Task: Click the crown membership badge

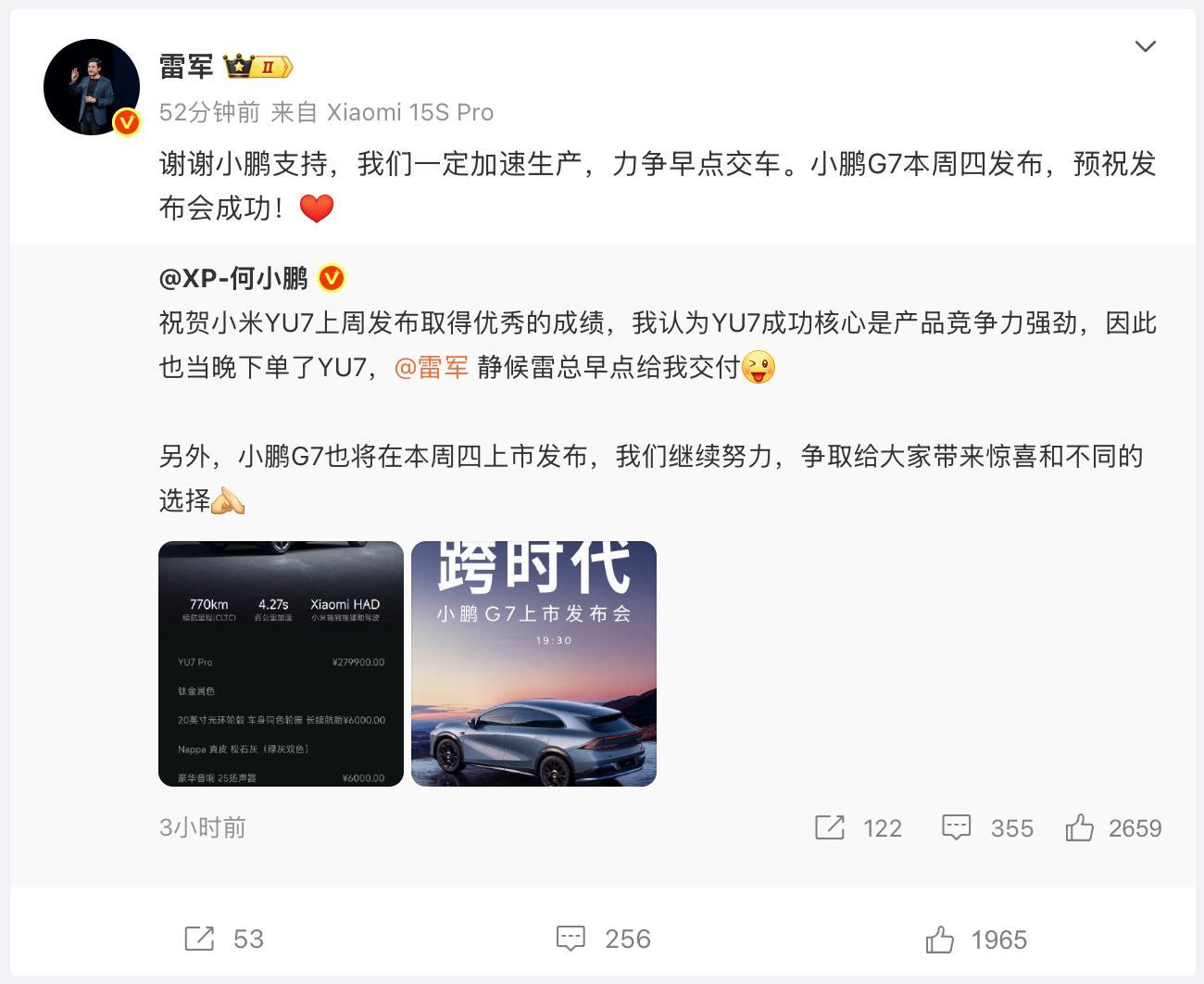Action: click(257, 67)
